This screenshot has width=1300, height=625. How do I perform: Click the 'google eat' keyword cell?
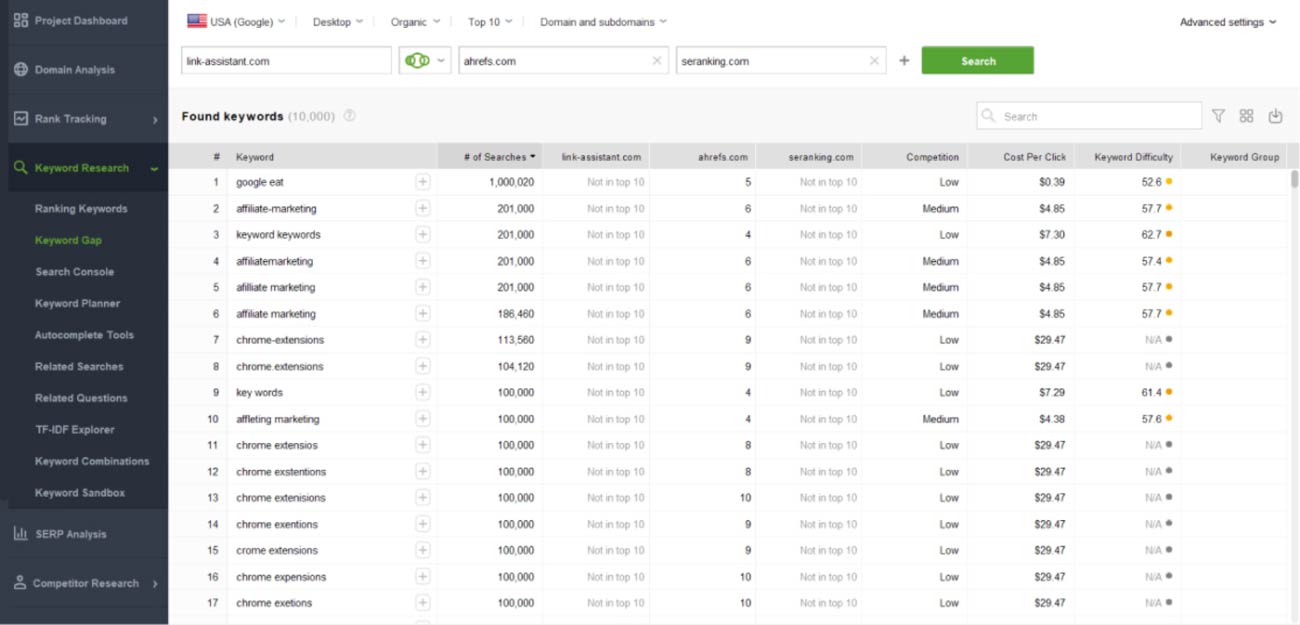(260, 182)
